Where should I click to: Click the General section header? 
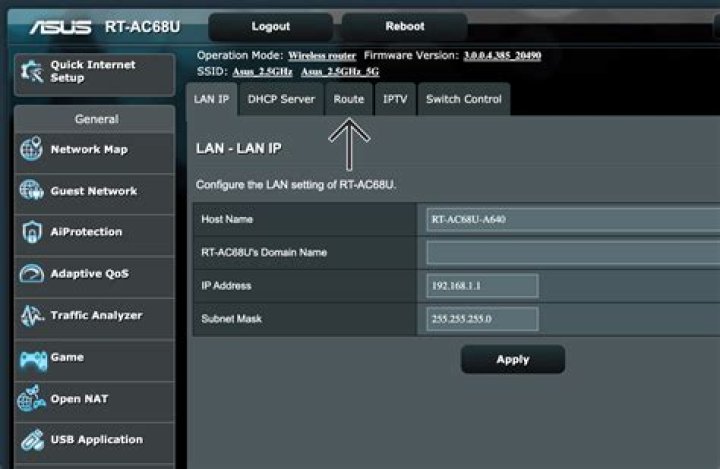click(96, 119)
